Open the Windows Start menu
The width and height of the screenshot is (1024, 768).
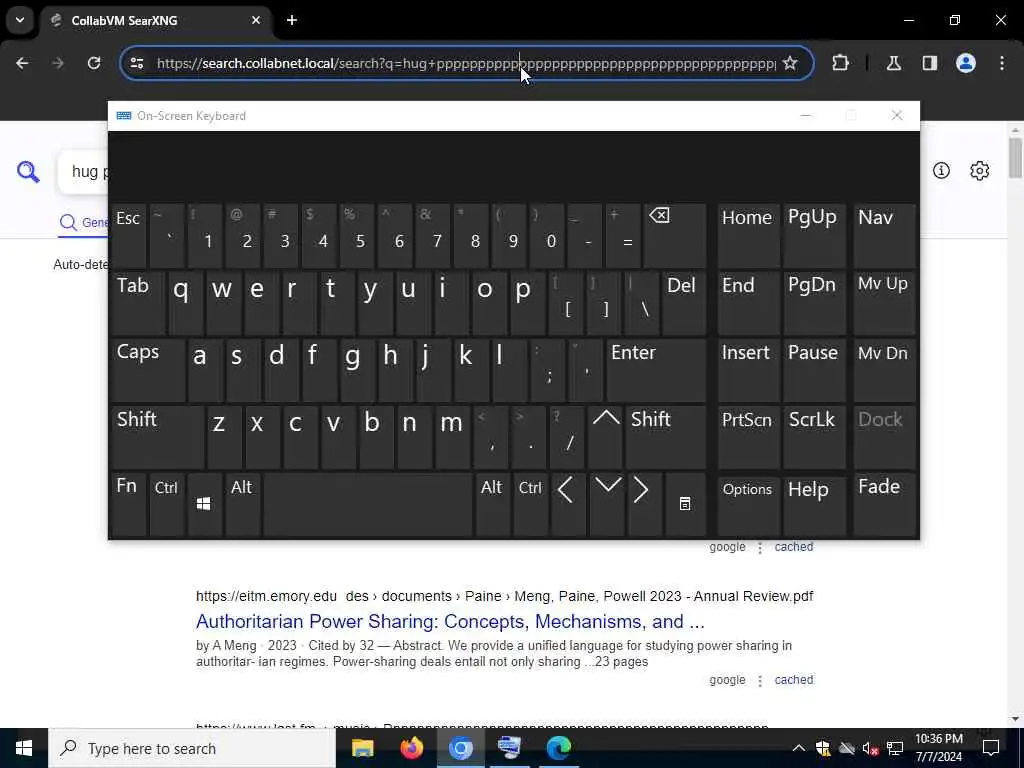(x=24, y=748)
